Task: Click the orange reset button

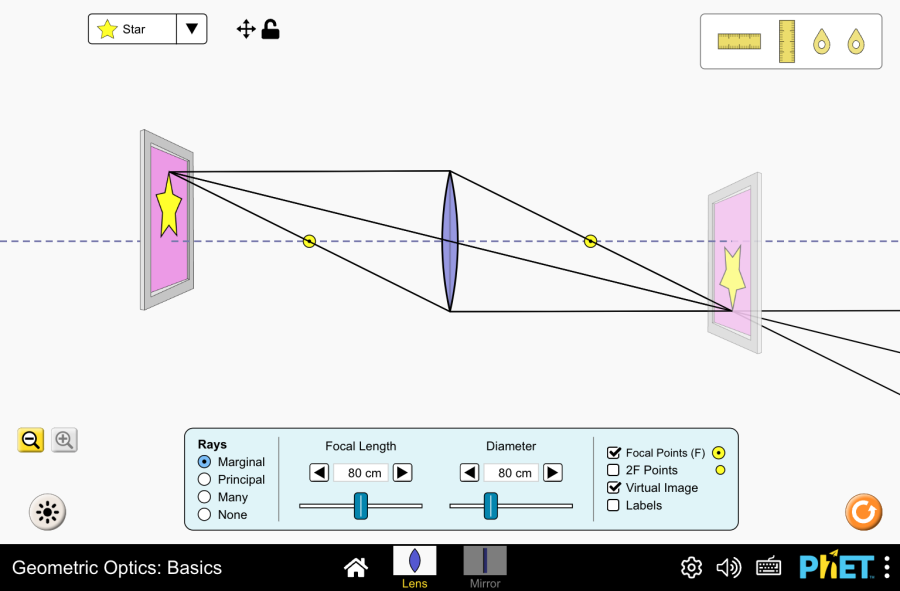Action: (863, 512)
